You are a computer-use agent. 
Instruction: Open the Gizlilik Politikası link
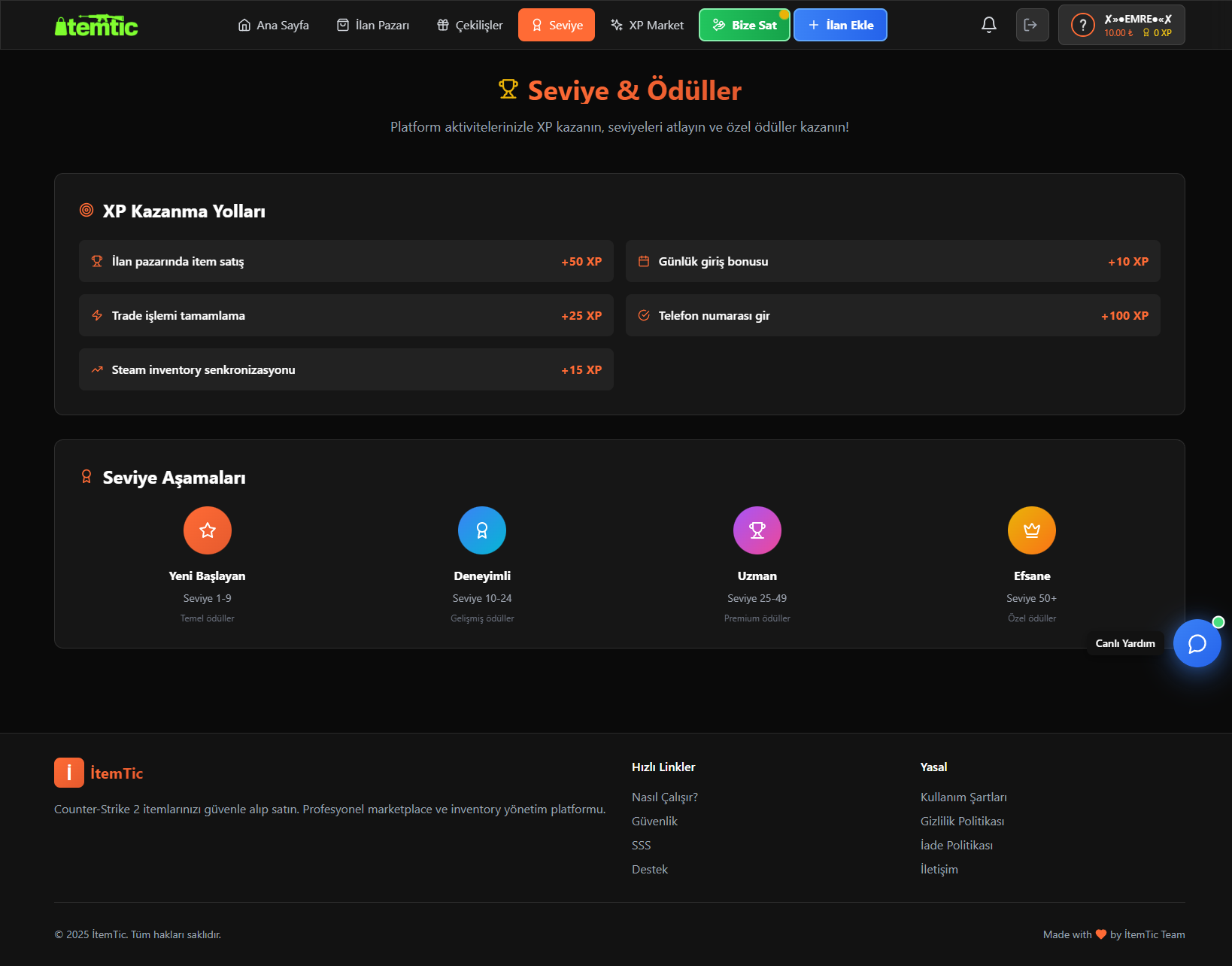(962, 821)
